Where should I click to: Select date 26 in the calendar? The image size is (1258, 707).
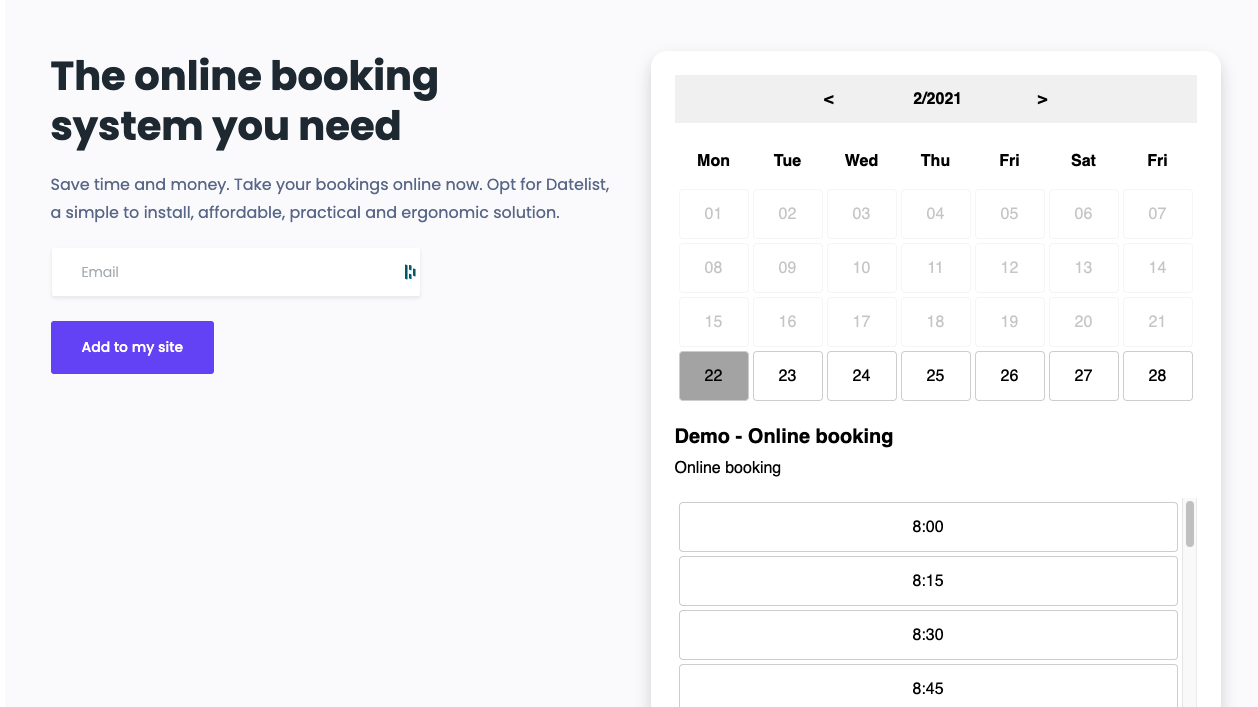[x=1009, y=375]
